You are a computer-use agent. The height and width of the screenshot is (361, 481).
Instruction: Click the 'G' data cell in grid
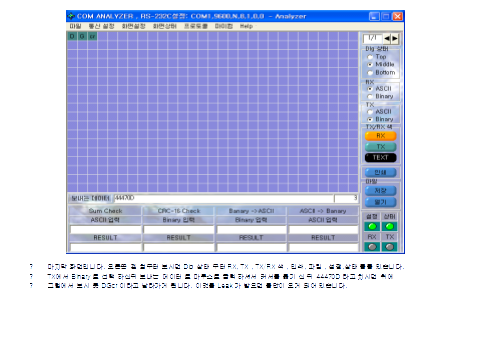click(82, 36)
